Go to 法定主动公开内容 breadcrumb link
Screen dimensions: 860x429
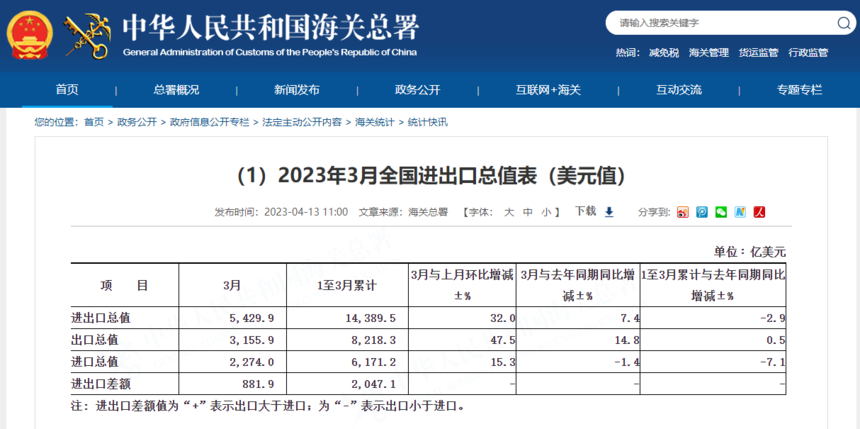tap(302, 122)
